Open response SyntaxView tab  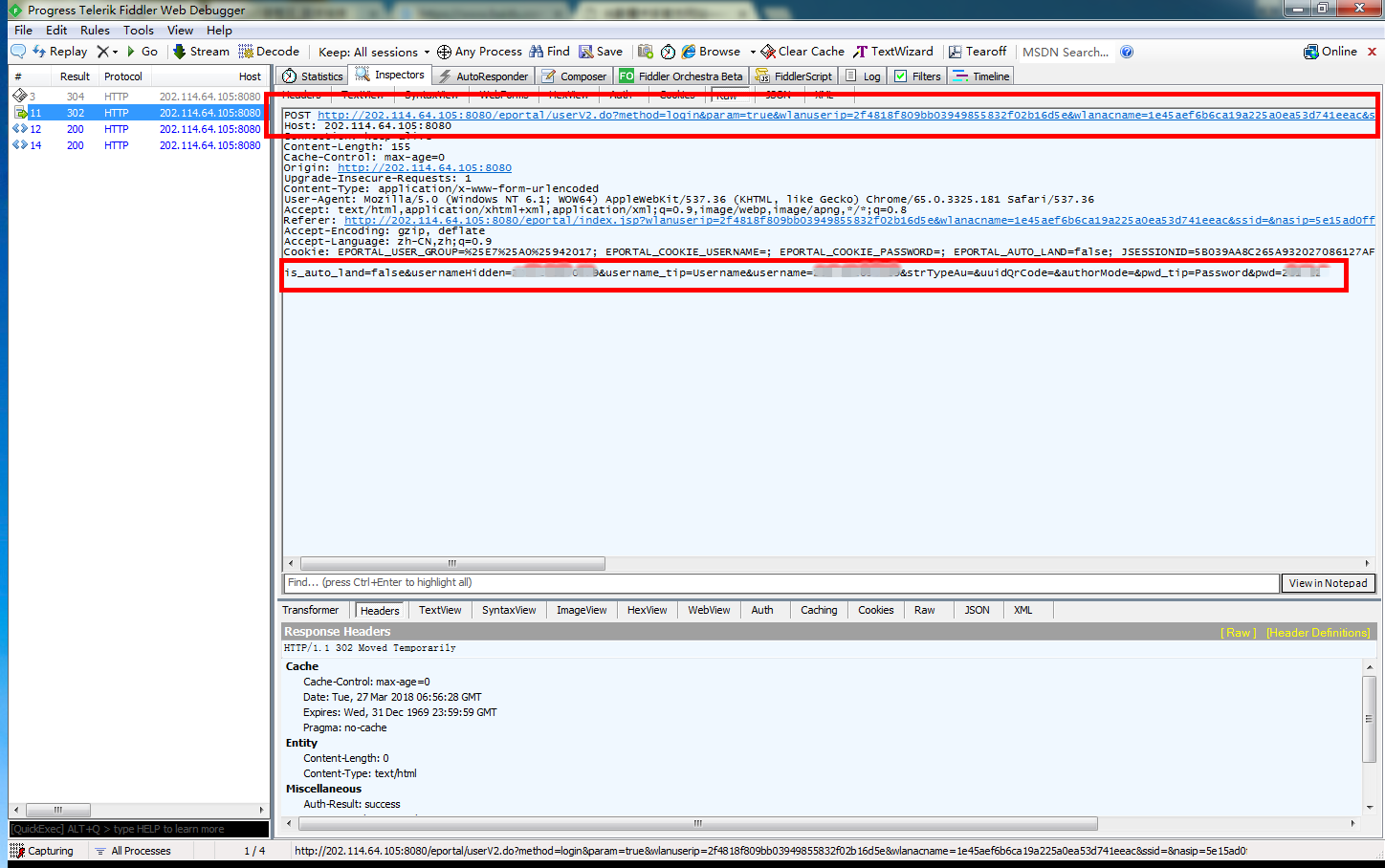(509, 610)
